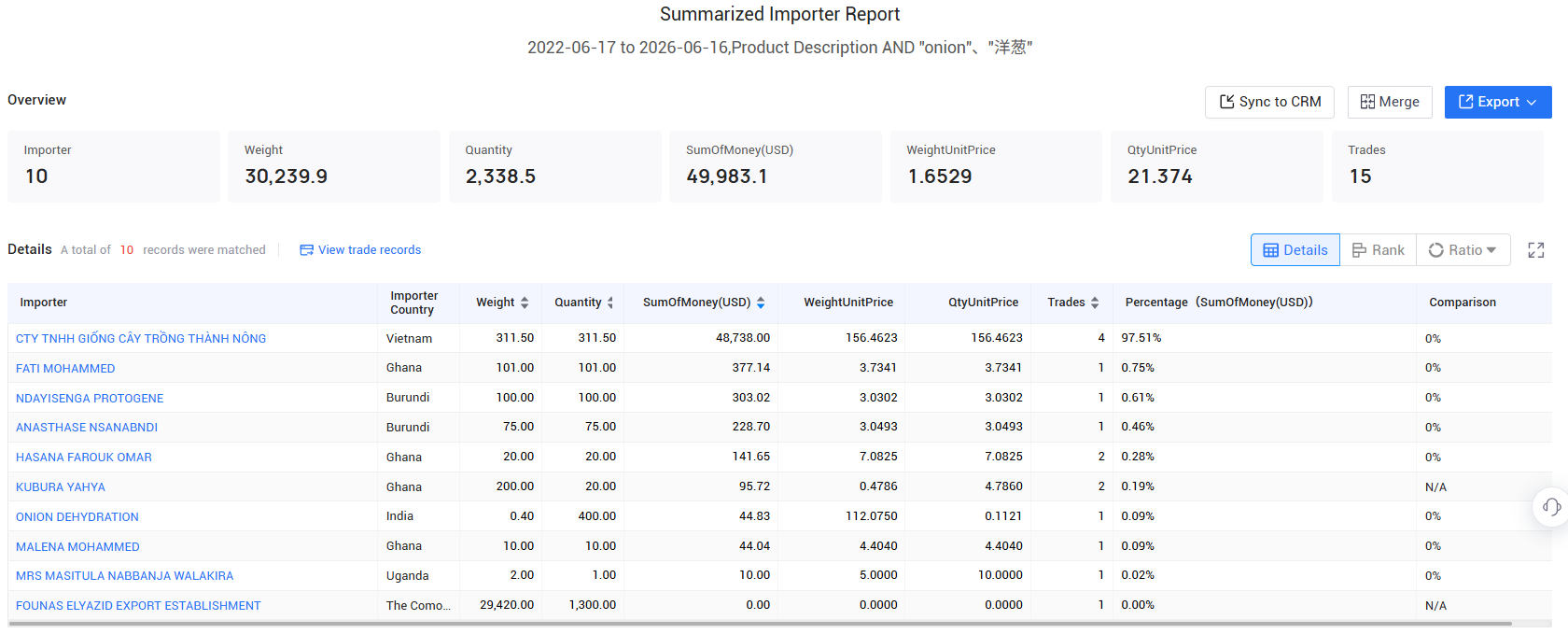The width and height of the screenshot is (1568, 634).
Task: Switch to the Rank view tab
Action: coord(1379,250)
